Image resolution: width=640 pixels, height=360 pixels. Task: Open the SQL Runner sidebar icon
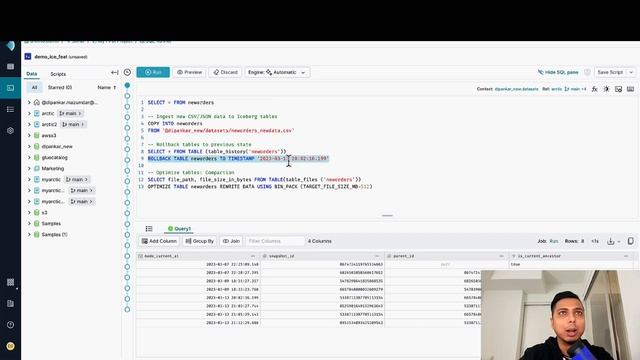click(x=11, y=88)
